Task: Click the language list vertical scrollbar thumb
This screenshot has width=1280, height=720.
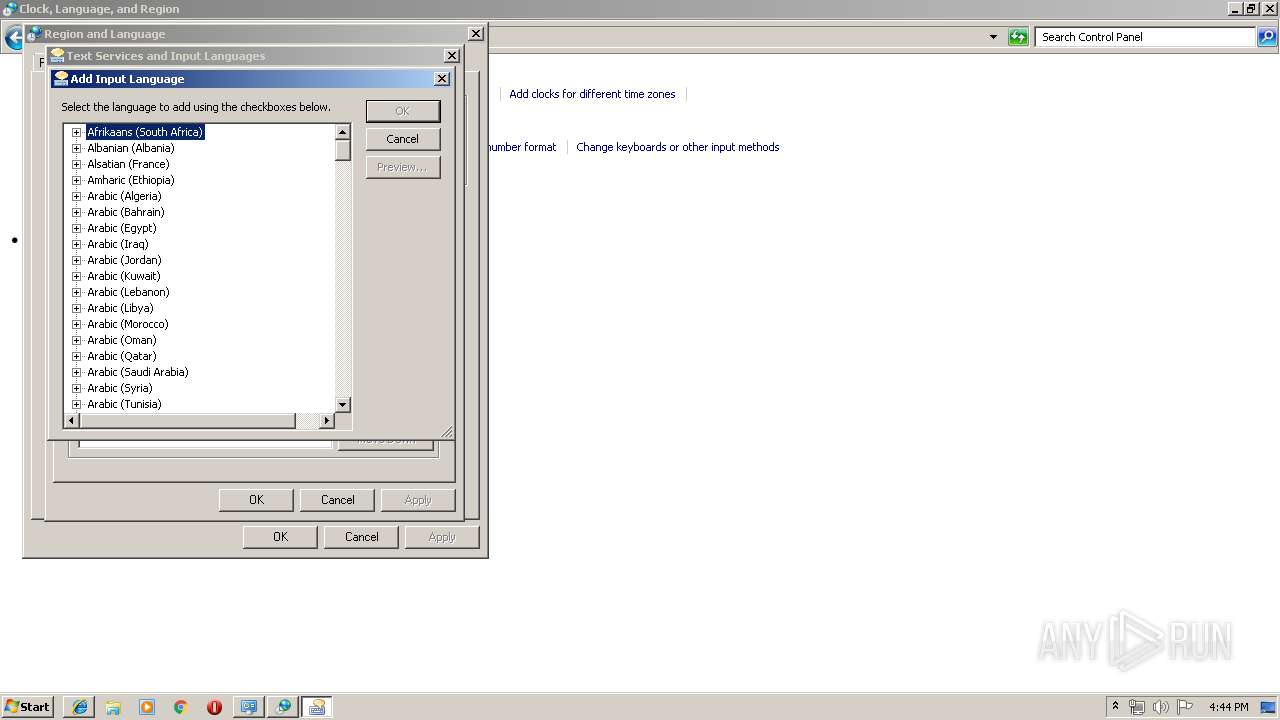Action: coord(342,150)
